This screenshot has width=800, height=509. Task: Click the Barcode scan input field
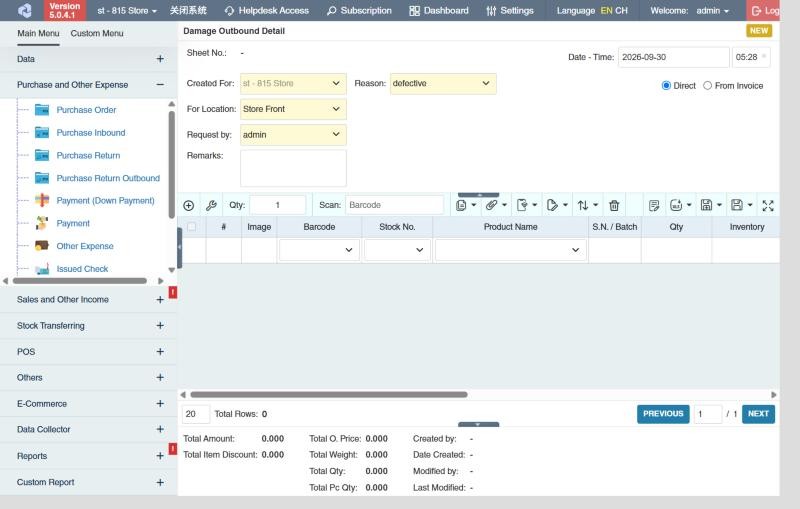tap(394, 205)
